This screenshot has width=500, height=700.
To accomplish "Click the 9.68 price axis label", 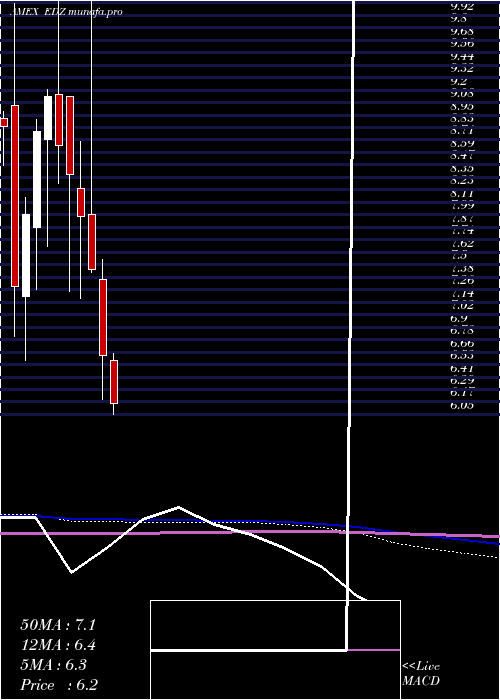I will point(462,32).
